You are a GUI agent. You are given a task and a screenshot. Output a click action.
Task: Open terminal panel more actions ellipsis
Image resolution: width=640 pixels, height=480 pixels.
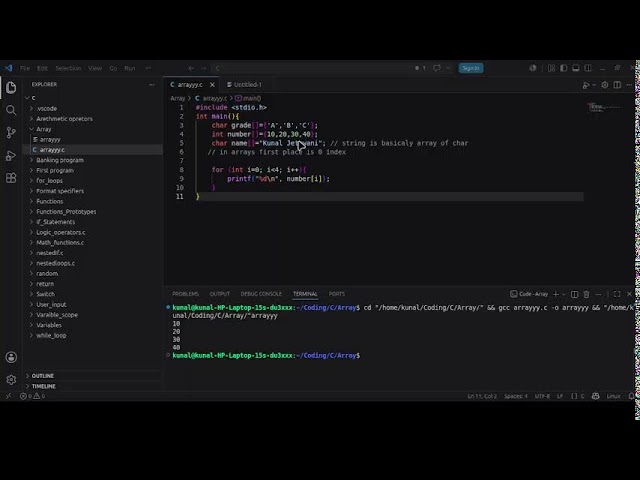click(x=598, y=294)
